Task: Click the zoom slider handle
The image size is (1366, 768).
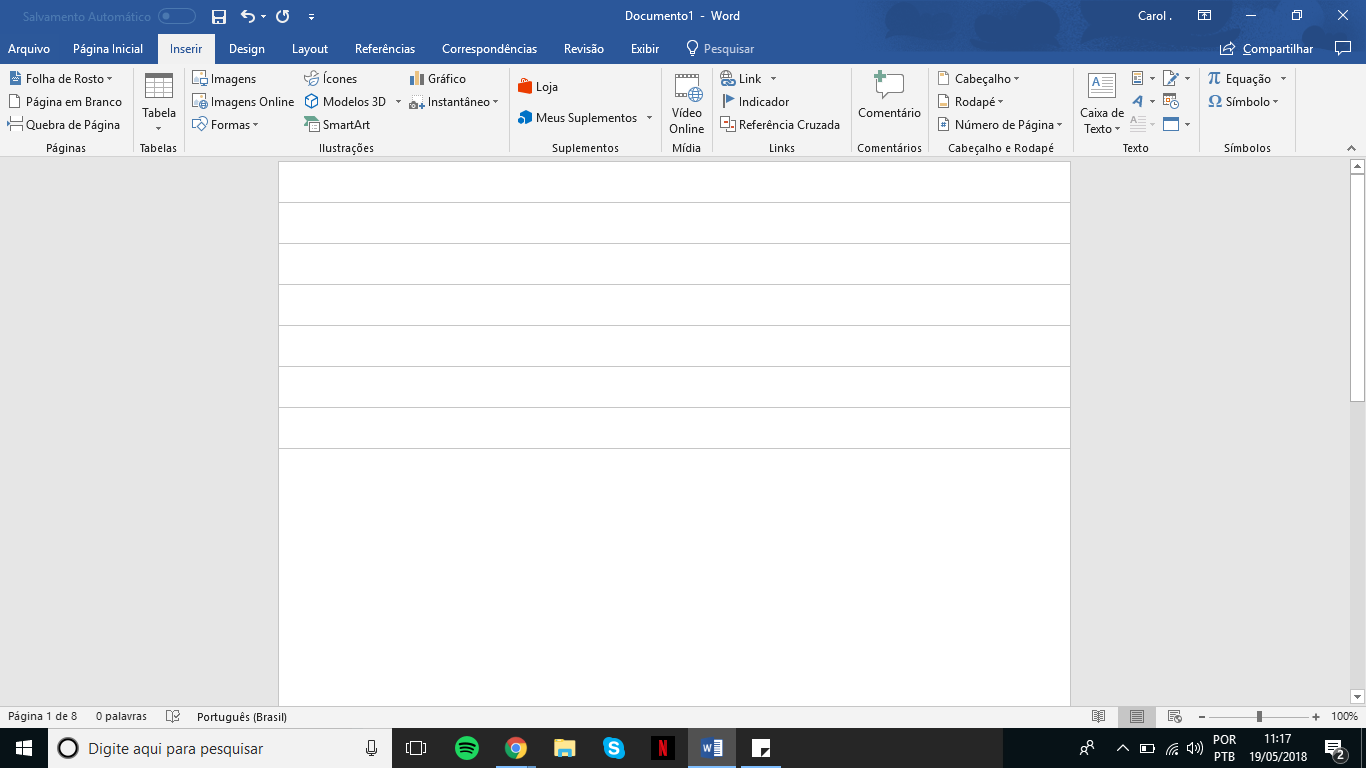Action: click(x=1259, y=716)
